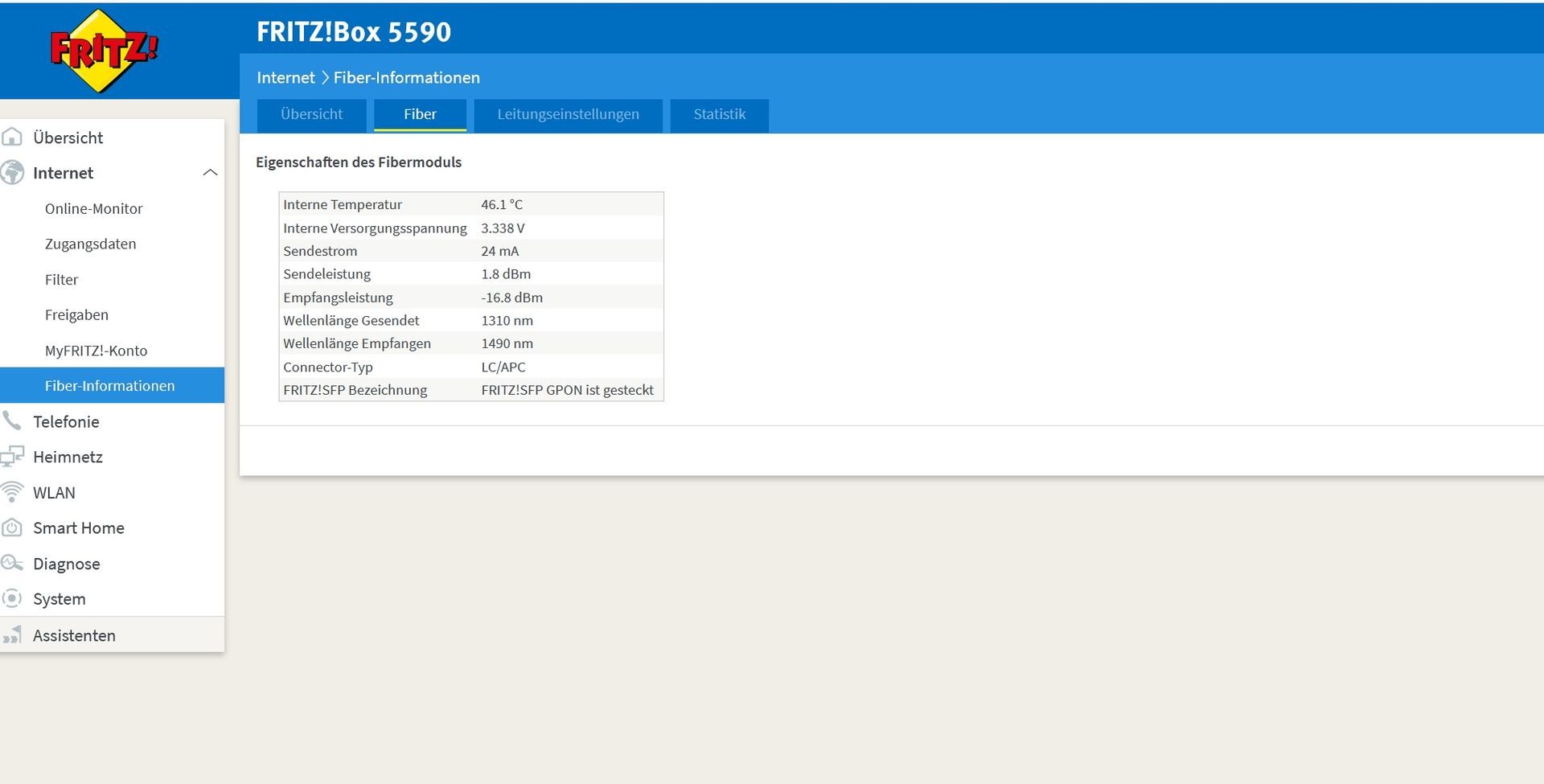Switch to the Übersicht tab

click(312, 115)
